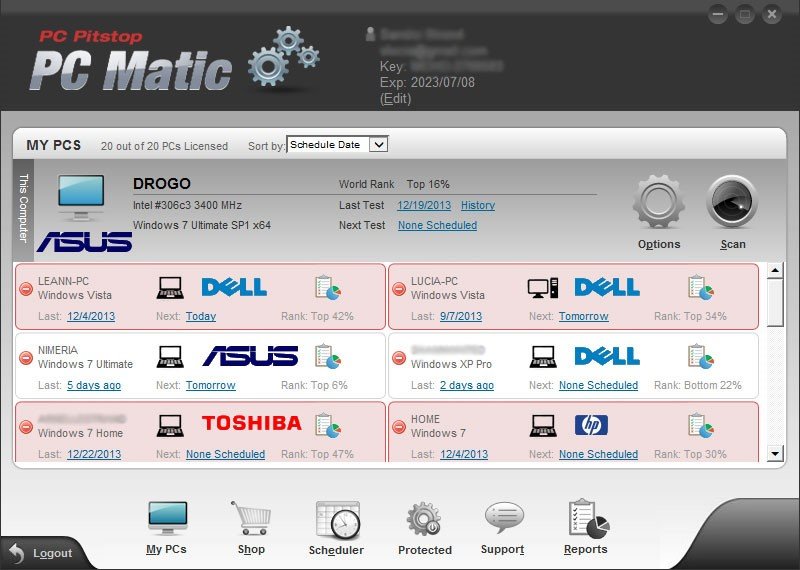Remove HOME PC with red minus icon
The height and width of the screenshot is (570, 800).
click(x=399, y=427)
